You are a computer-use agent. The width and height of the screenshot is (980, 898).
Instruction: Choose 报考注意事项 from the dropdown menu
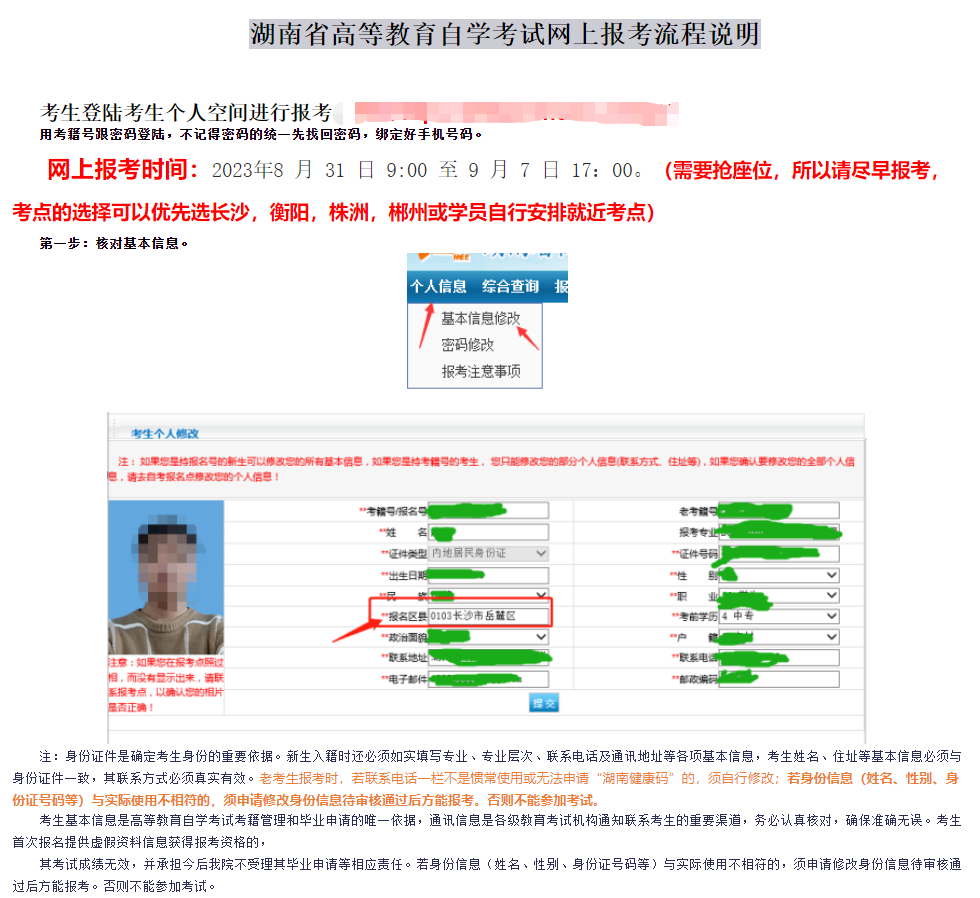pyautogui.click(x=481, y=372)
